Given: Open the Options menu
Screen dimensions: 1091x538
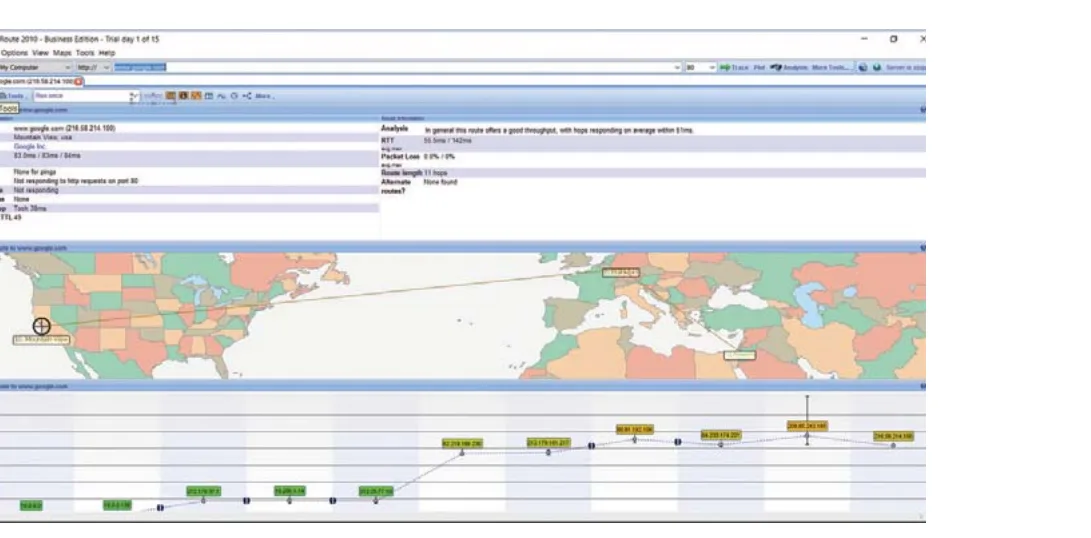Looking at the screenshot, I should coord(14,53).
